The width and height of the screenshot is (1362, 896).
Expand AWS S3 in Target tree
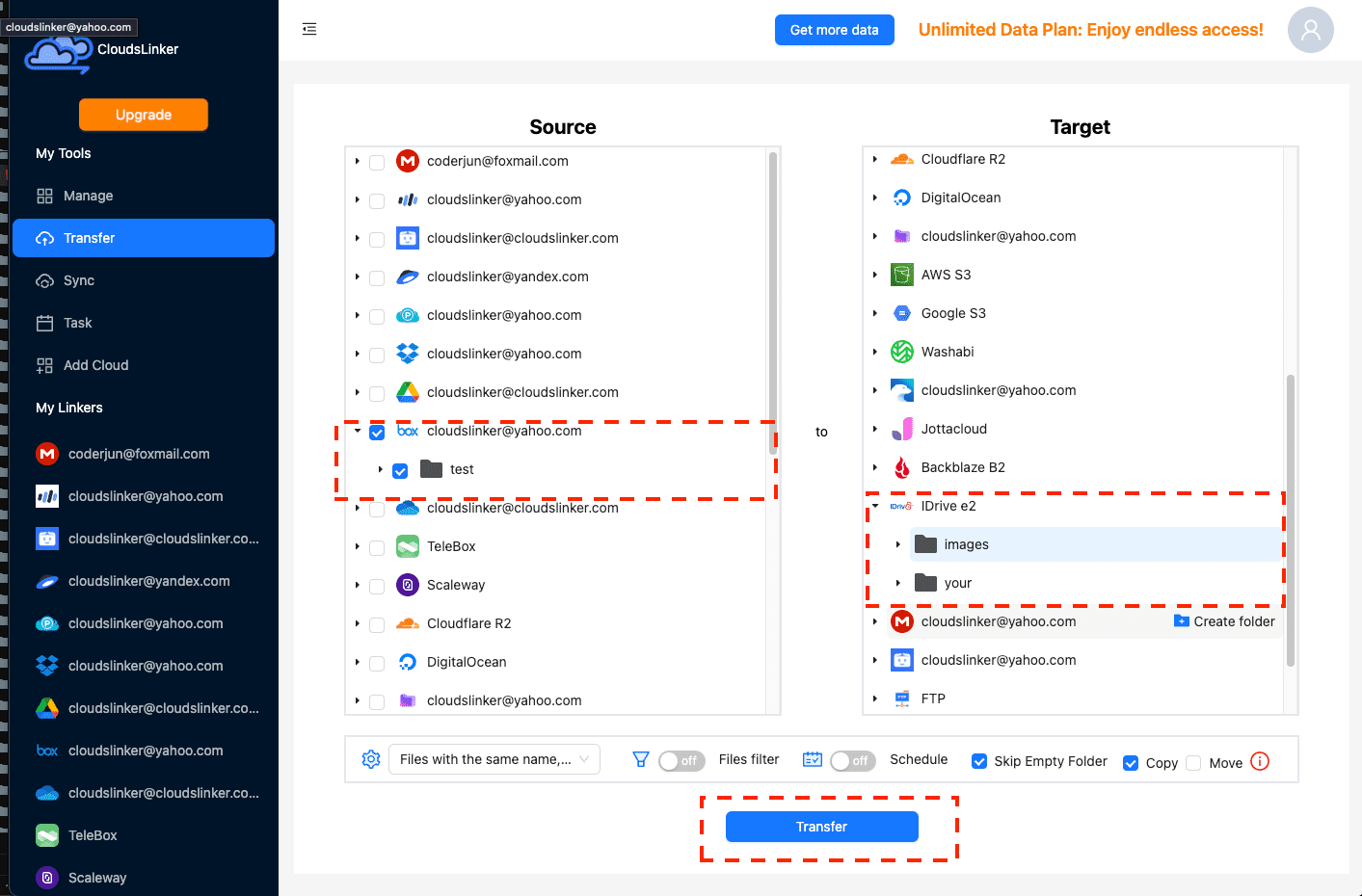[x=875, y=275]
